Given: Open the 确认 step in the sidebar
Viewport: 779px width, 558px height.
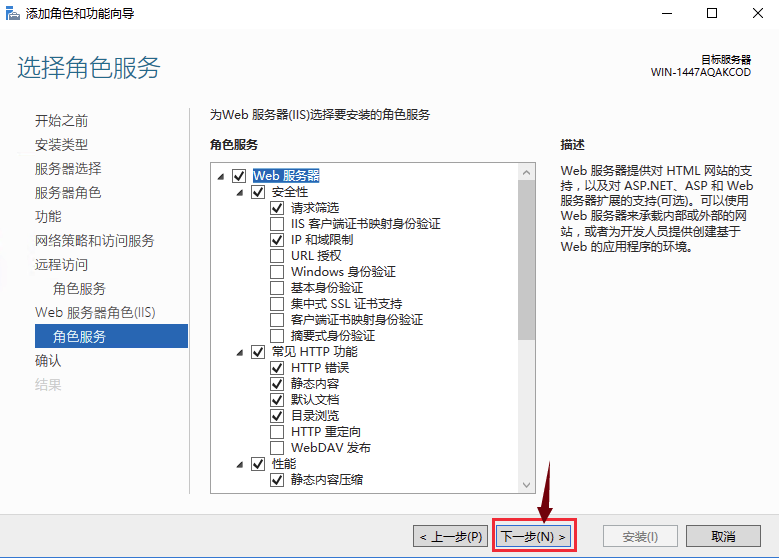Looking at the screenshot, I should 48,361.
